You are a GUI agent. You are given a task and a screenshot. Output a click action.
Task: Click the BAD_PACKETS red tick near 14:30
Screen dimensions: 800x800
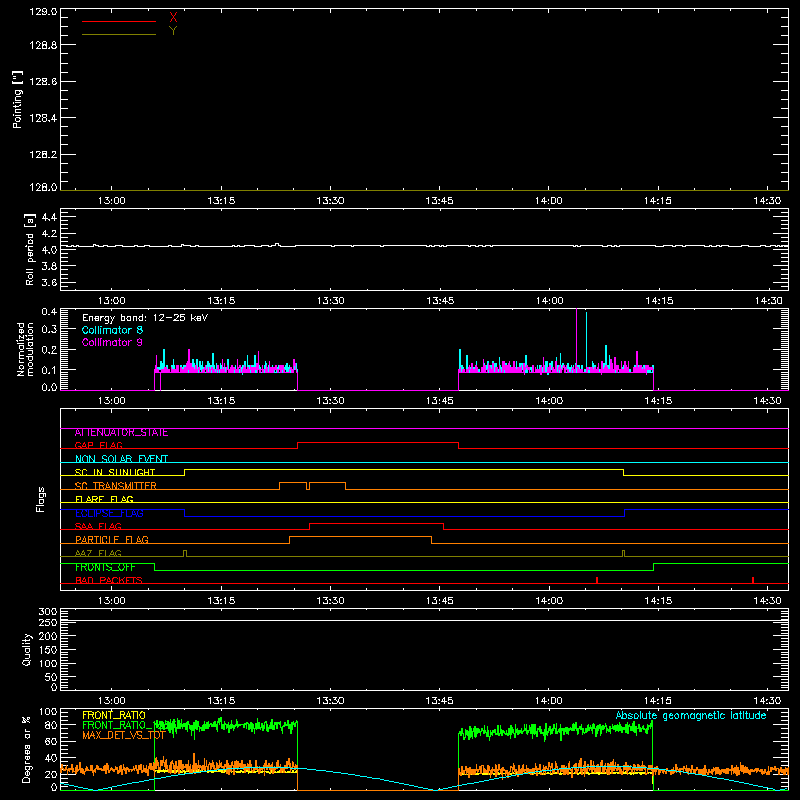[x=753, y=580]
